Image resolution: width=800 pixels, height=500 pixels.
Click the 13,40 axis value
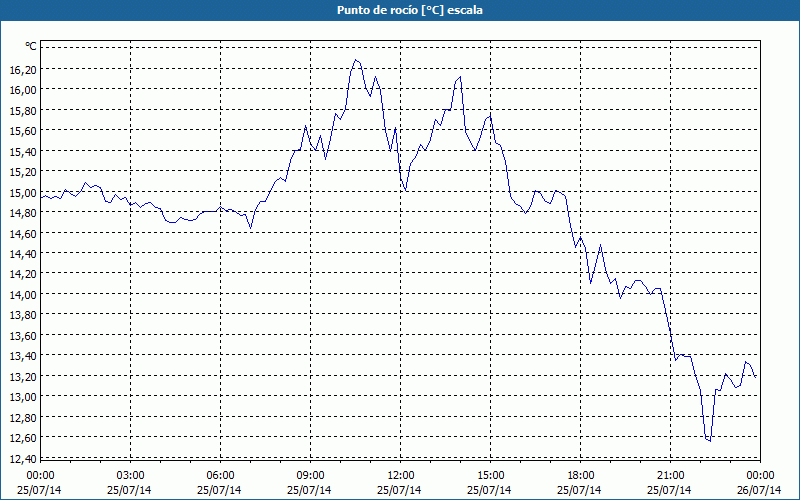click(23, 356)
